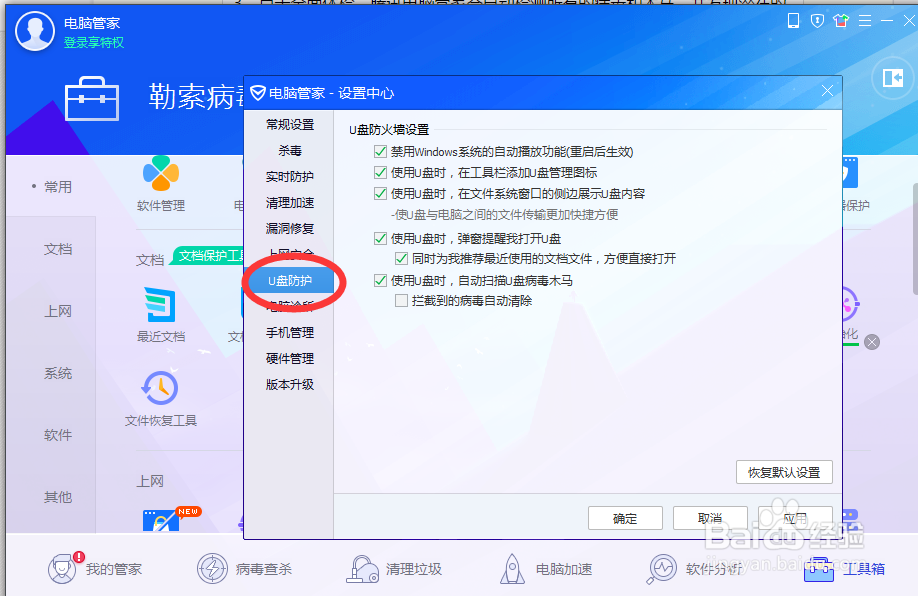918x596 pixels.
Task: Open 我的管家 at the bottom
Action: pyautogui.click(x=94, y=568)
